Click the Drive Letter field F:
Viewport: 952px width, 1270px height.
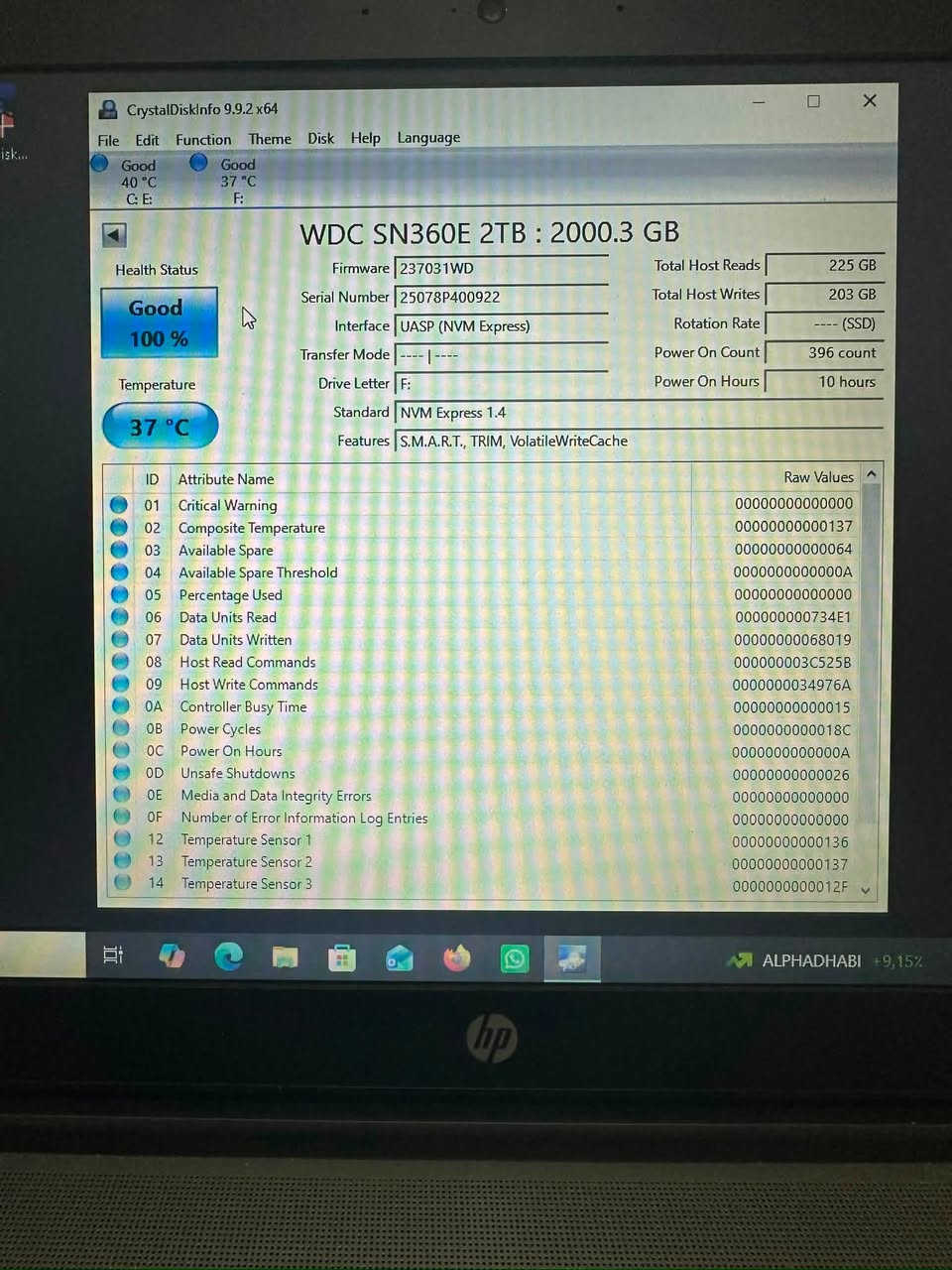(501, 383)
